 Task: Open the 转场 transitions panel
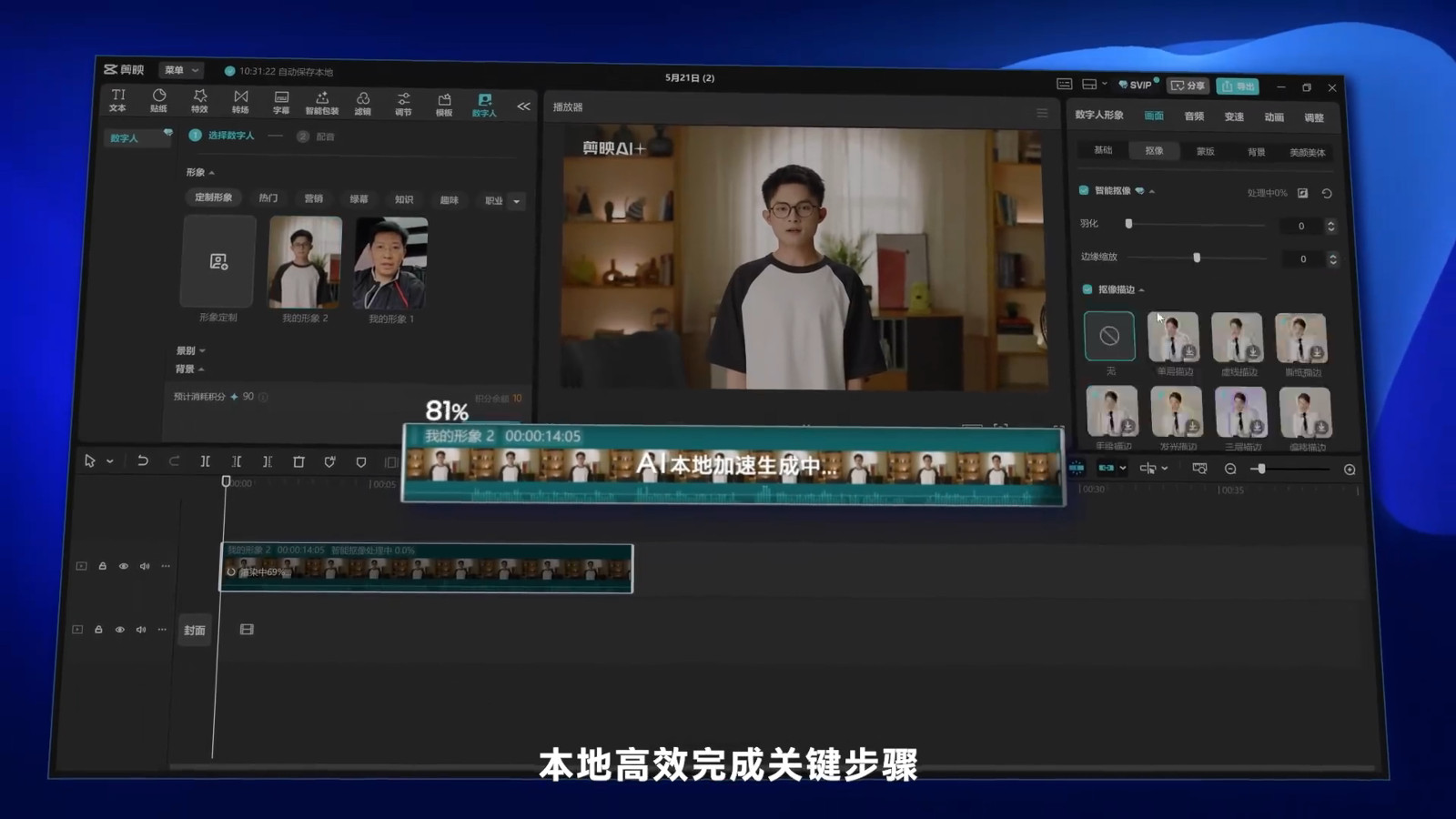pos(240,101)
